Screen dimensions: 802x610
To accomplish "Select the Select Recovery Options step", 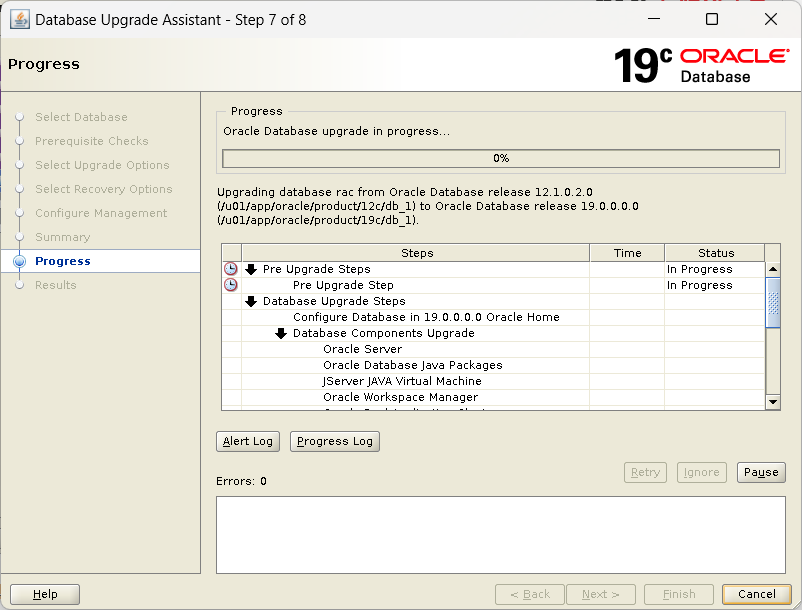I will click(x=104, y=189).
